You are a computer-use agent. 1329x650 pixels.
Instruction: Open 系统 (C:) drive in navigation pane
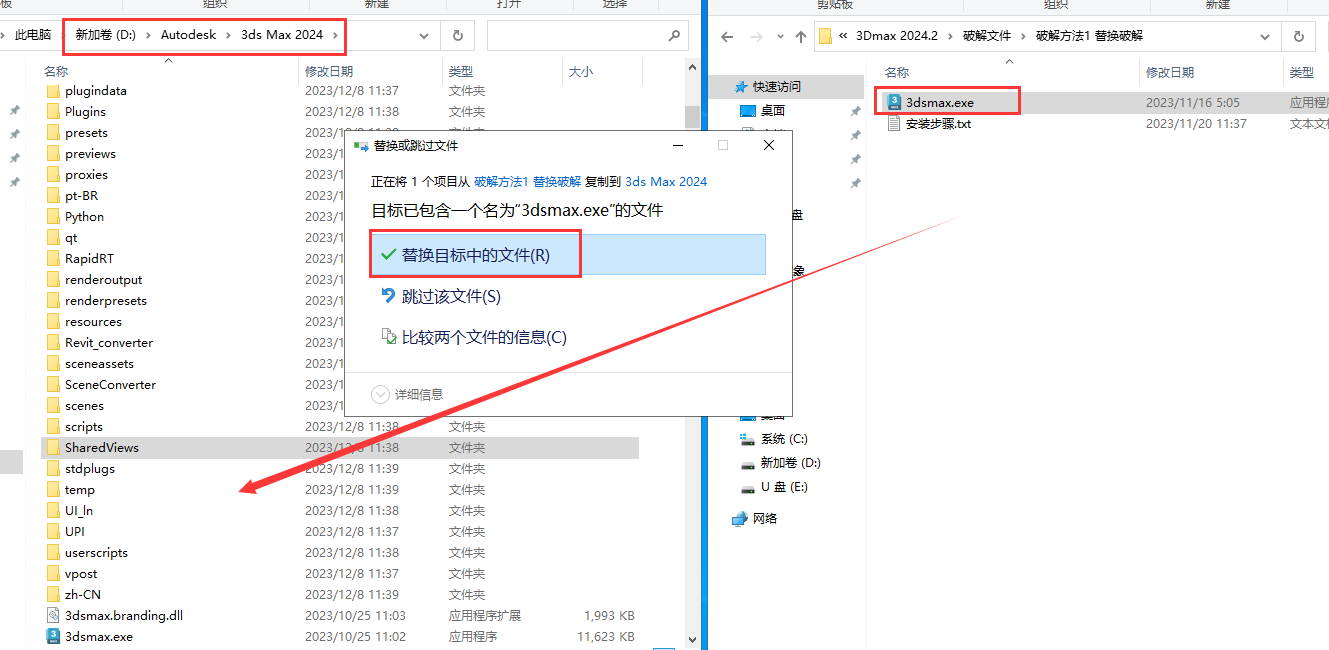(x=784, y=439)
